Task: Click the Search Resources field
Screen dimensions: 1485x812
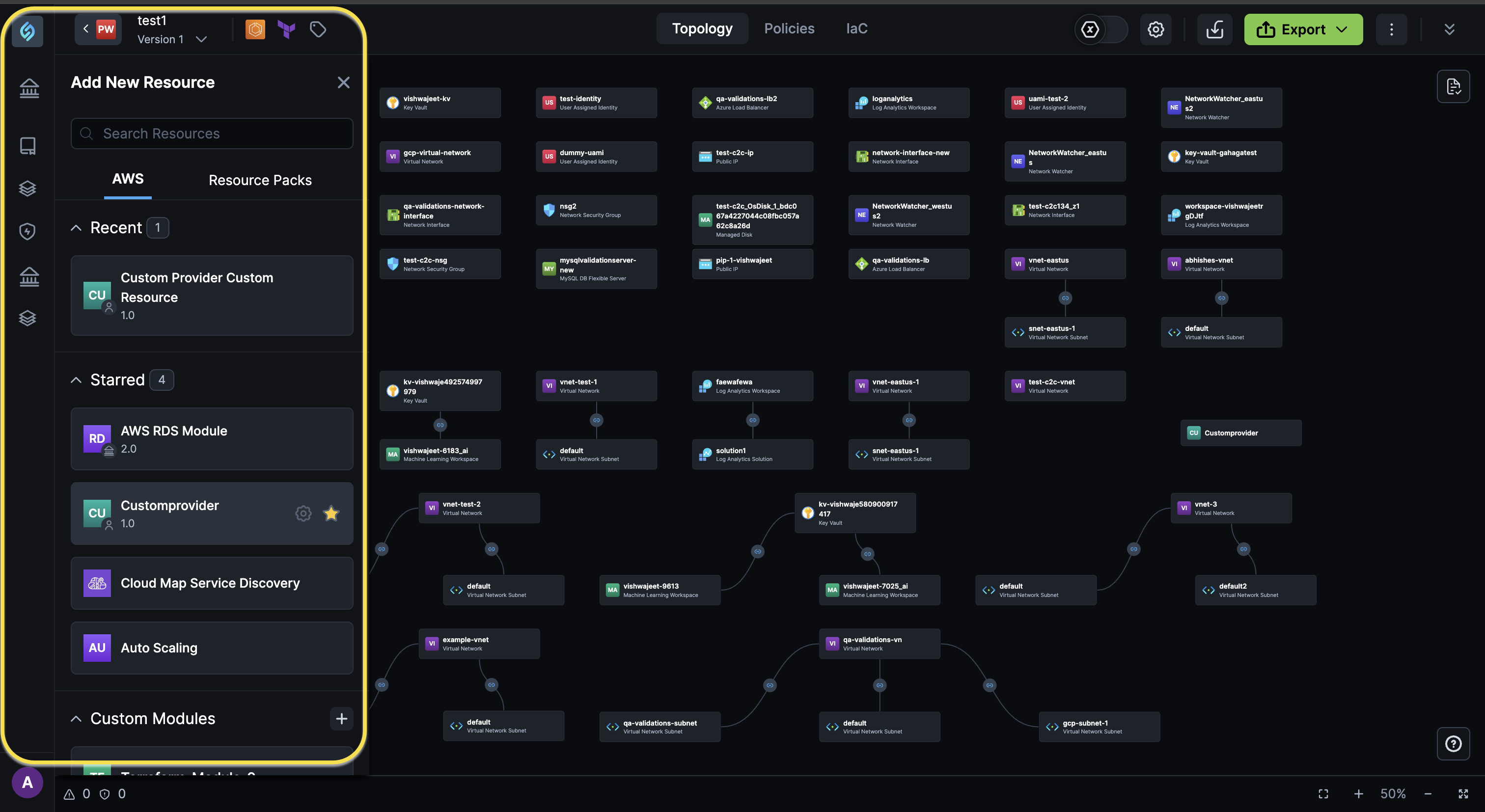Action: point(212,134)
